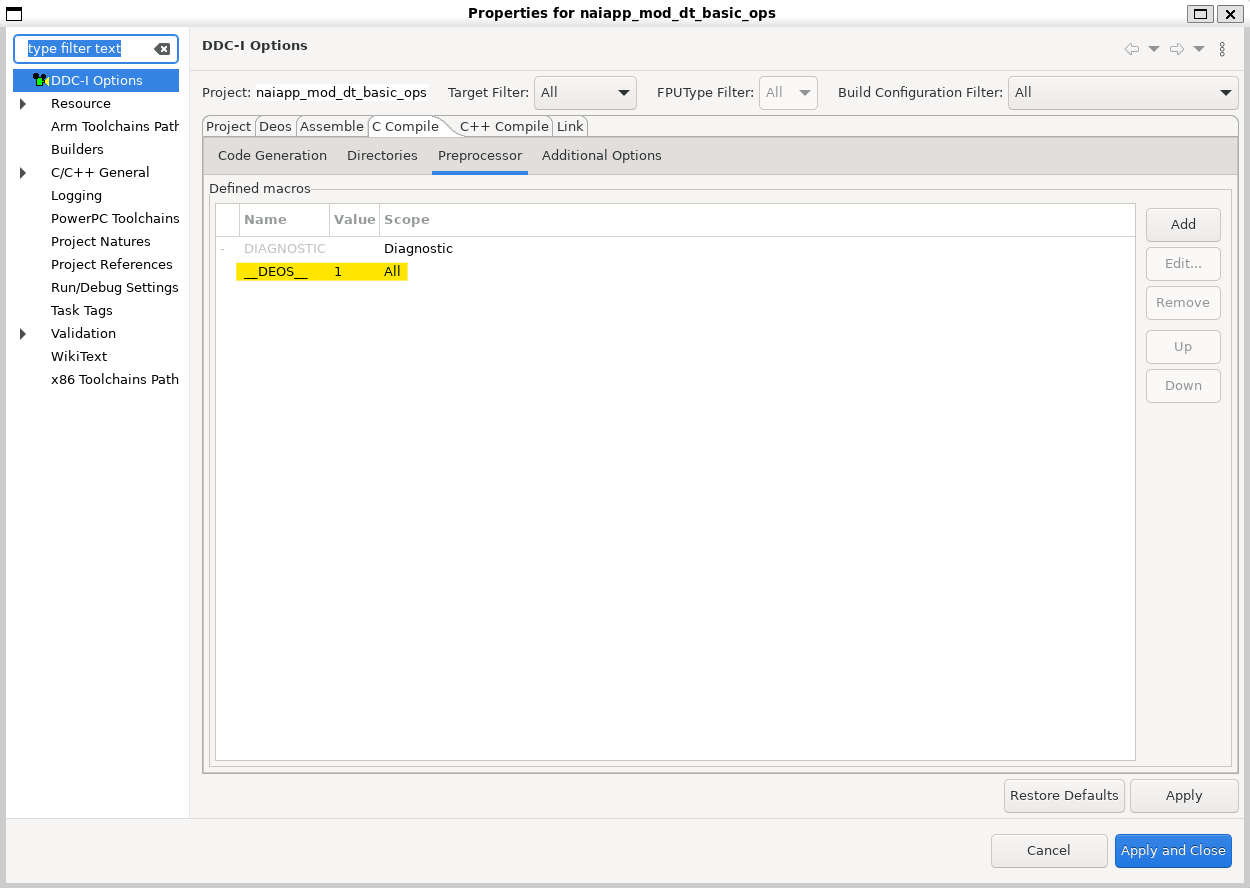Switch to the Deos tab
Image resolution: width=1250 pixels, height=888 pixels.
[x=275, y=127]
